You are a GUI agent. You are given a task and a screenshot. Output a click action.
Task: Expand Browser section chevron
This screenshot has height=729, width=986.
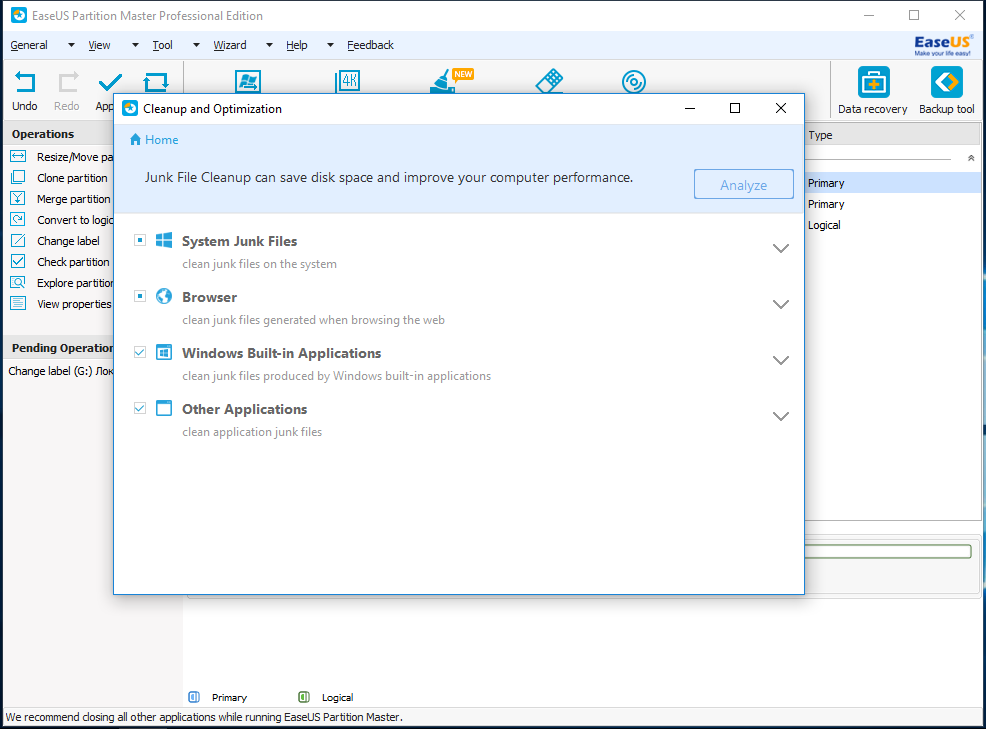pos(780,304)
